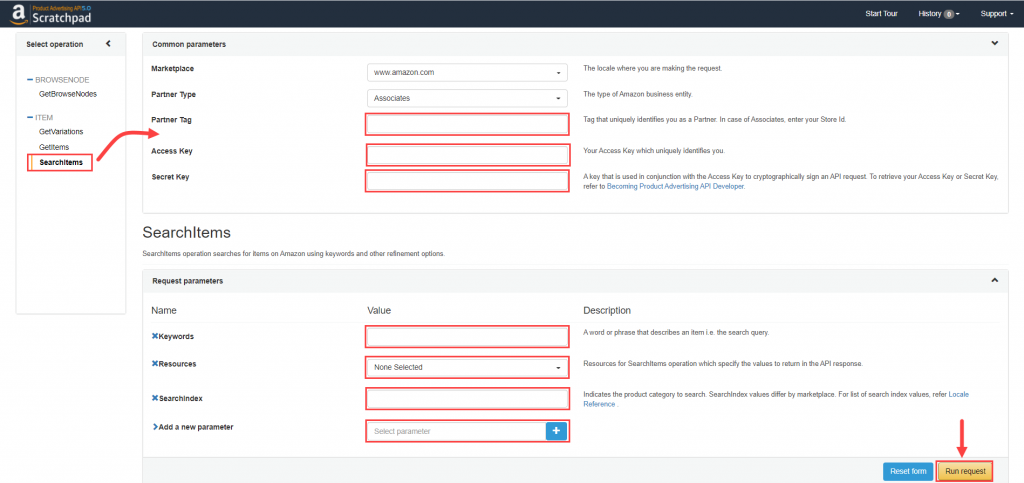1024x483 pixels.
Task: Click the Add a new parameter label
Action: point(196,427)
